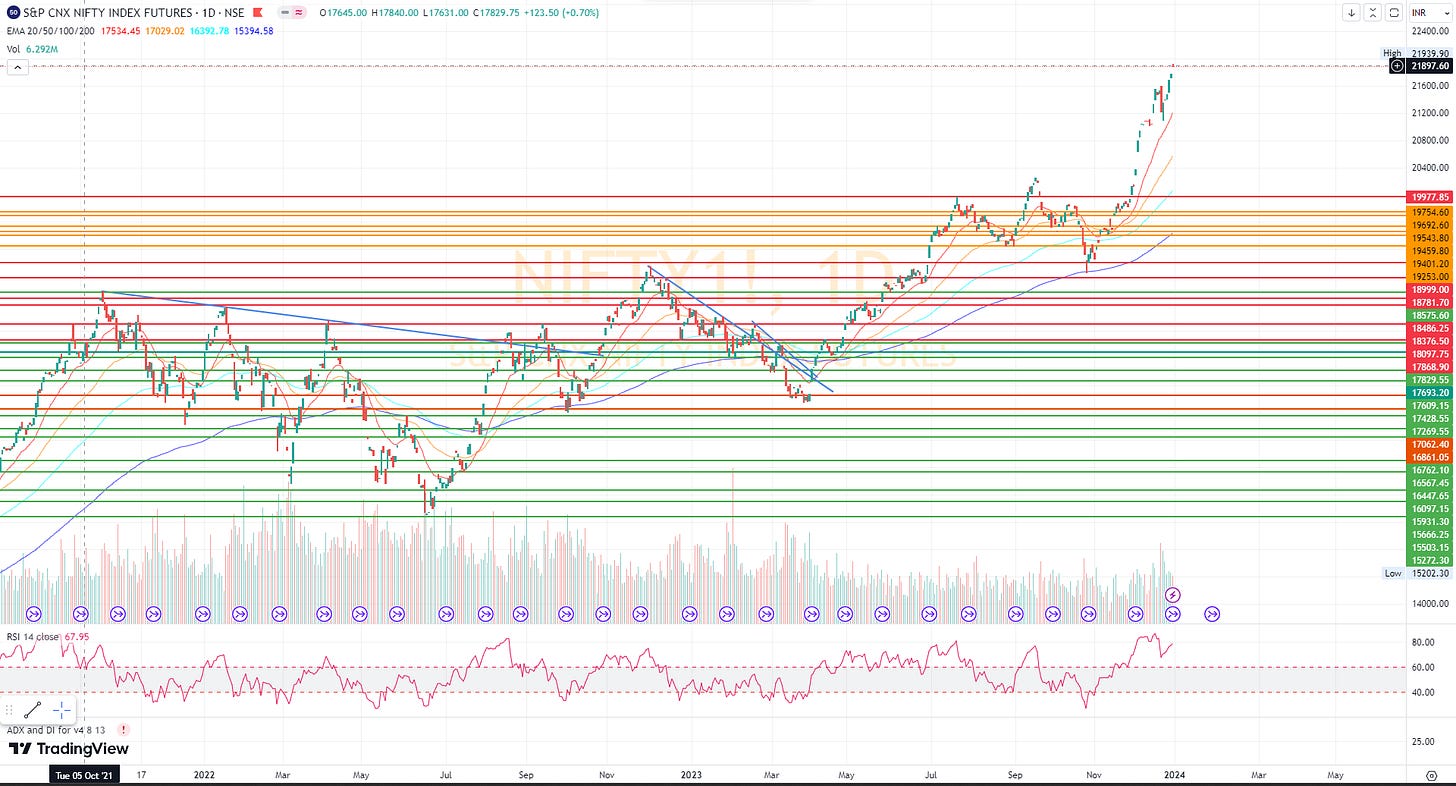
Task: Click the 18999.00 green price label
Action: (1429, 290)
